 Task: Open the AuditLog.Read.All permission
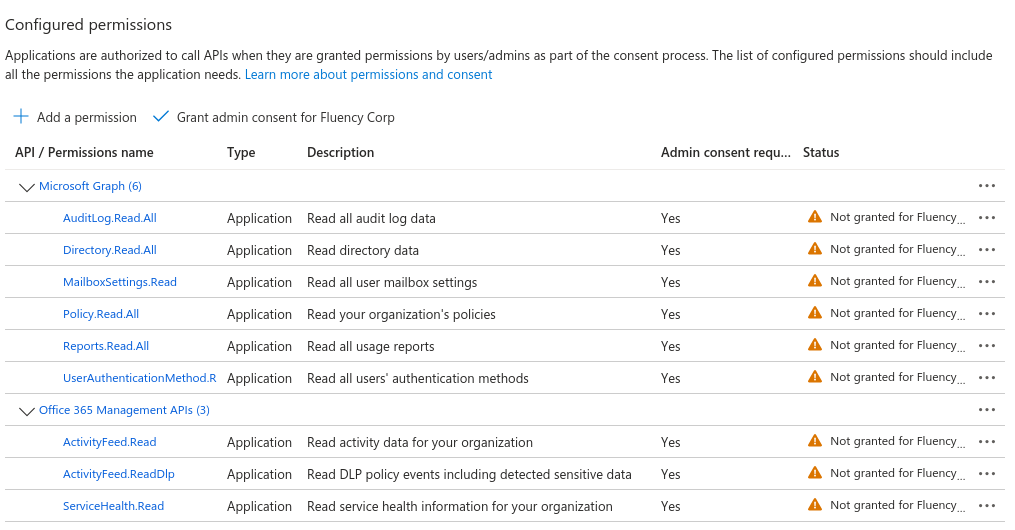(x=109, y=218)
